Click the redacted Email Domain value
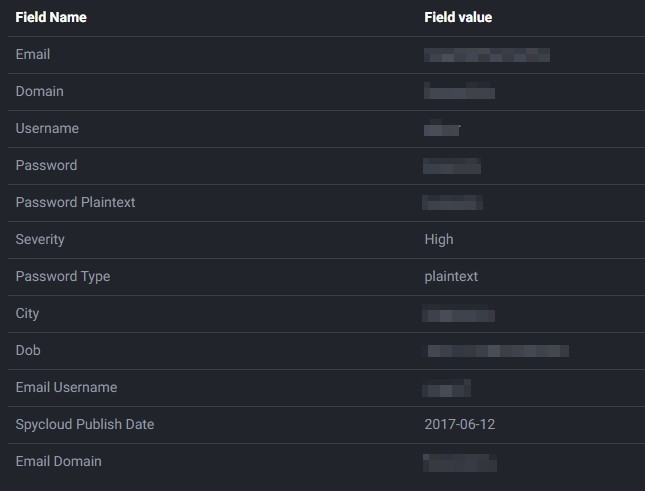 point(460,463)
